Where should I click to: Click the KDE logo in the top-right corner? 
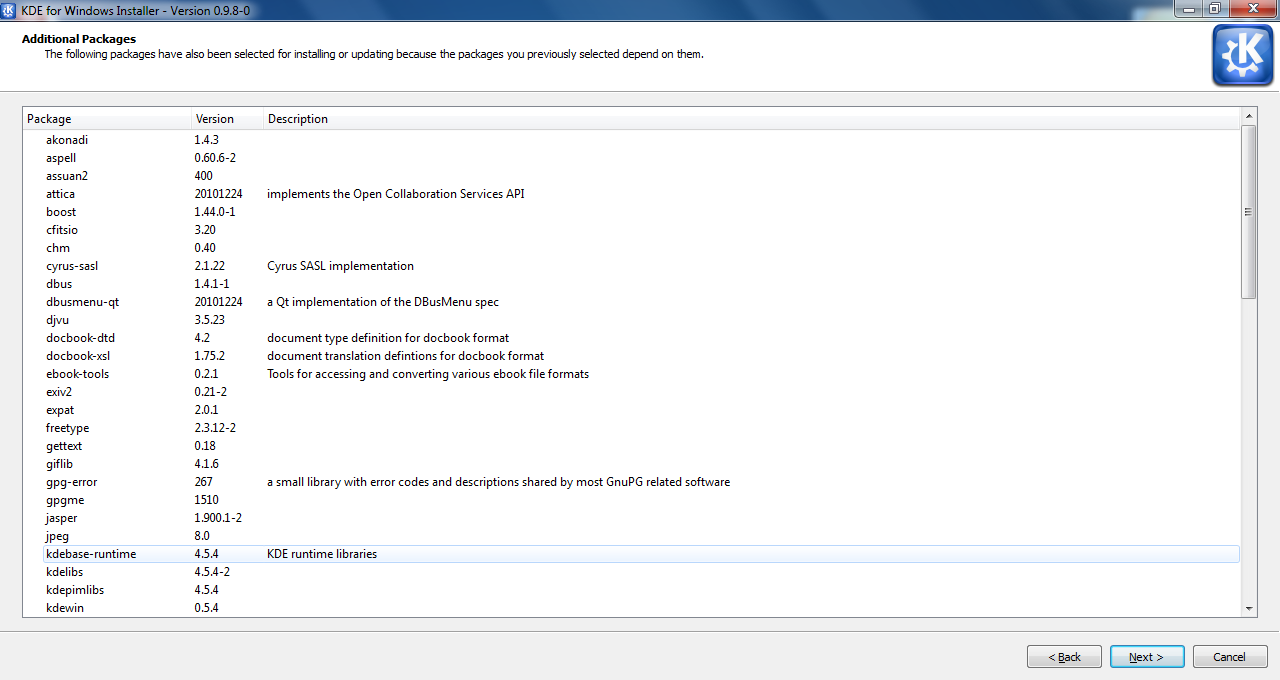(1242, 55)
